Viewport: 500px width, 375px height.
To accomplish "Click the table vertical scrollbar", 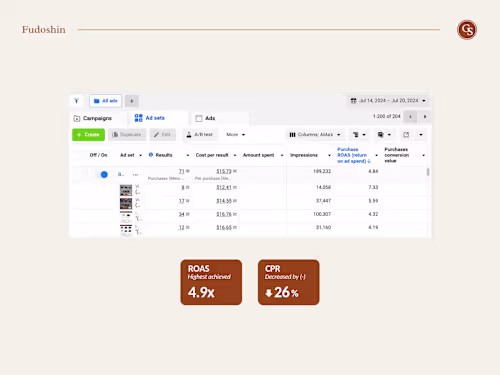I will (x=428, y=172).
